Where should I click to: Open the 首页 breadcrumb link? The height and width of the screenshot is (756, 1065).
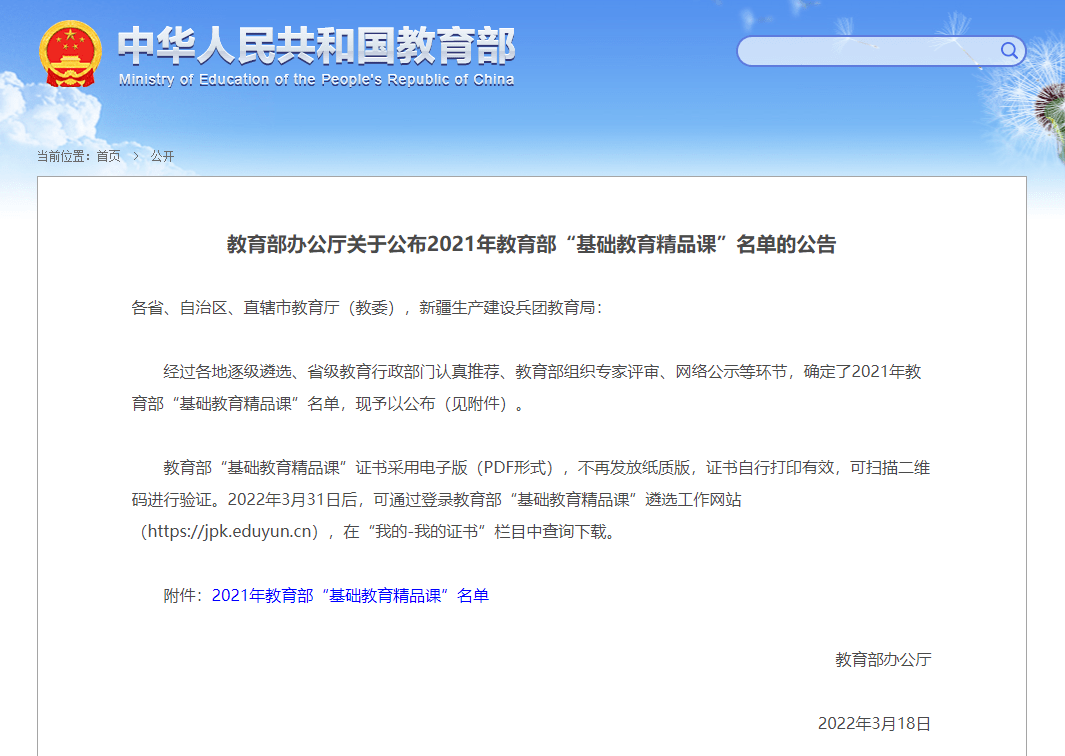(108, 156)
